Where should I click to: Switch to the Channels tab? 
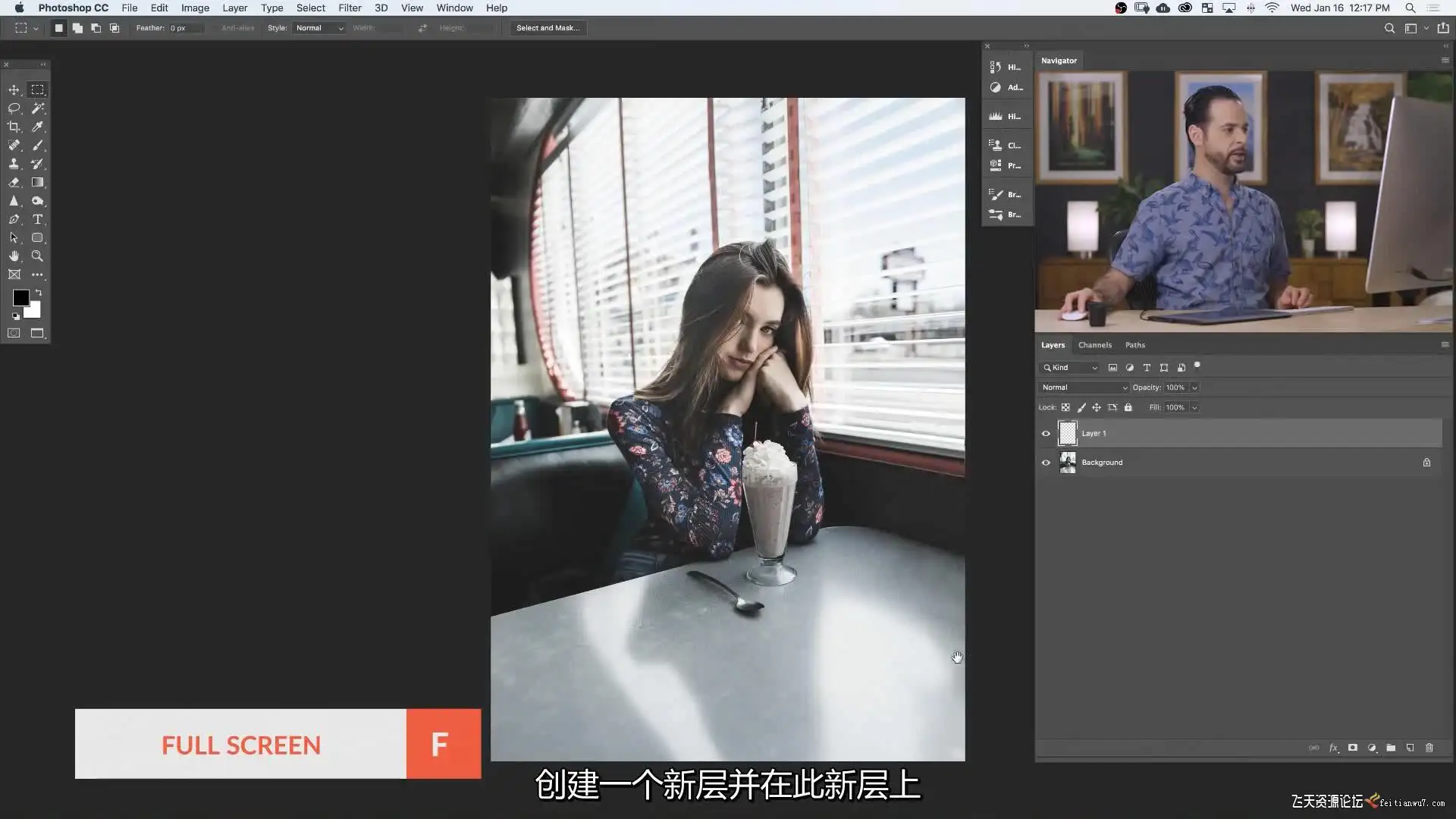[1094, 345]
